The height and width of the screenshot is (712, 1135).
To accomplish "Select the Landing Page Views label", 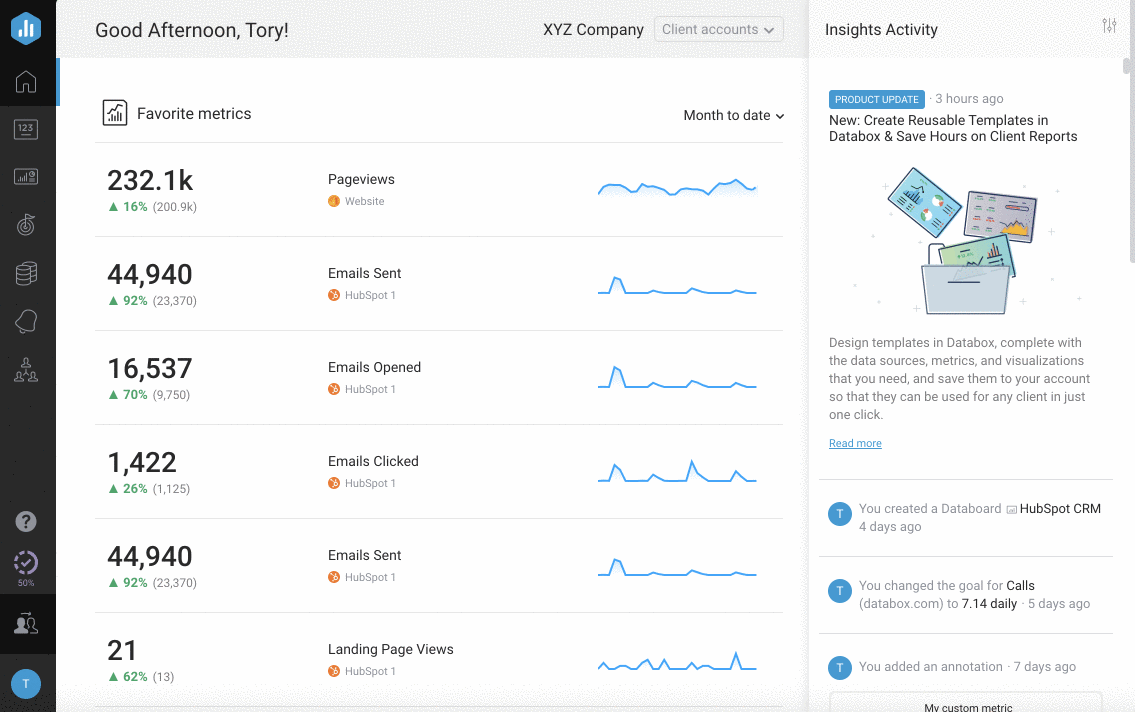I will pyautogui.click(x=391, y=650).
